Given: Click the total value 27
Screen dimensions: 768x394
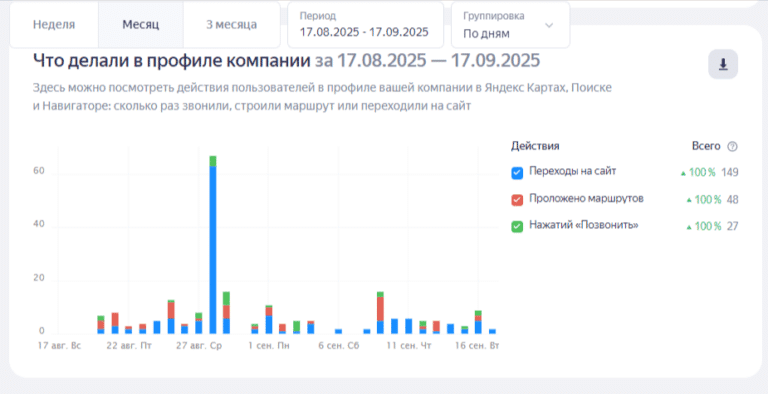Looking at the screenshot, I should tap(732, 226).
